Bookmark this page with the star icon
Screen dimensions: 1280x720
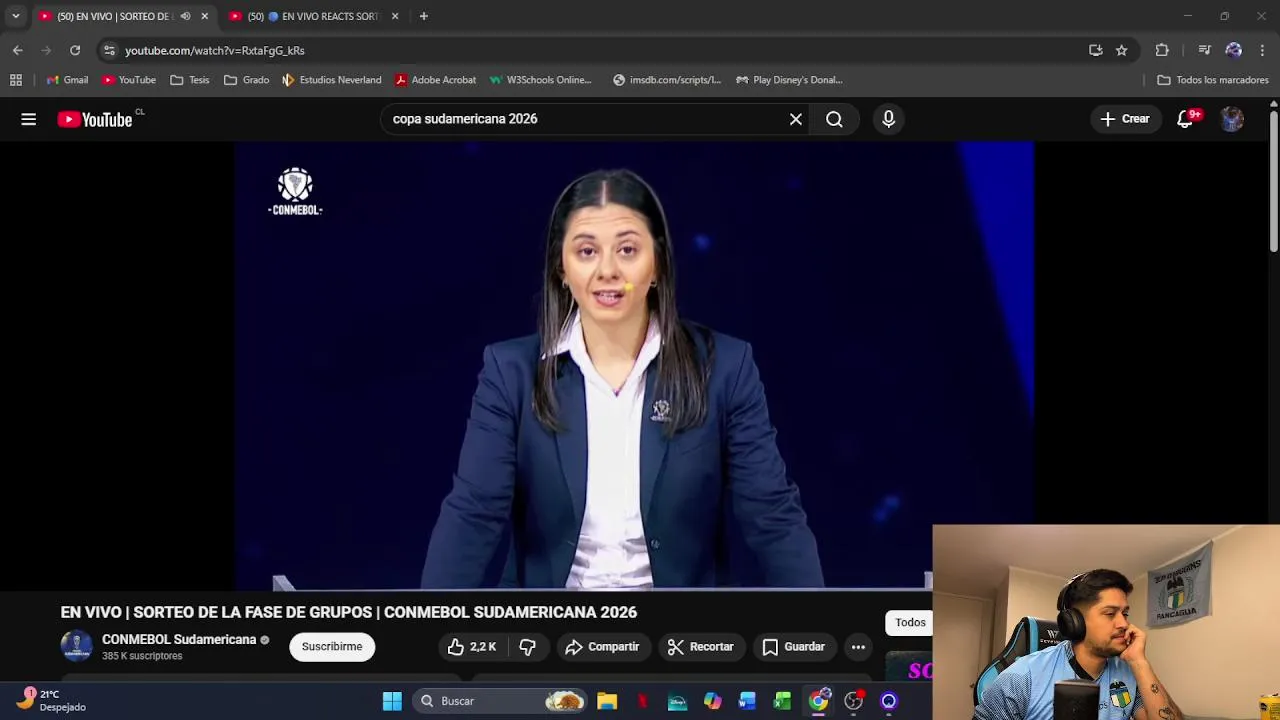1121,50
